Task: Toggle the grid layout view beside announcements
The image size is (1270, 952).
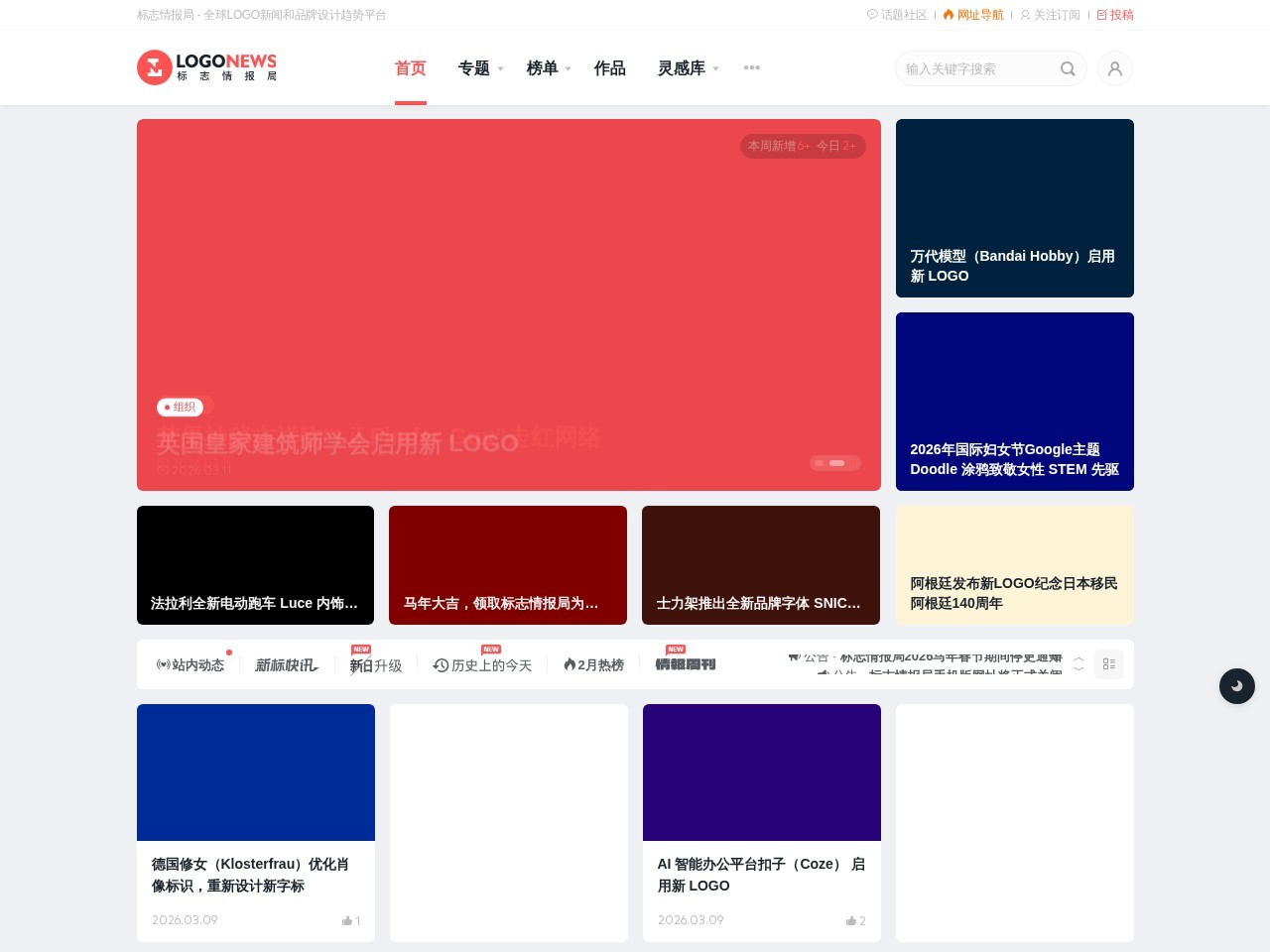Action: click(1109, 663)
